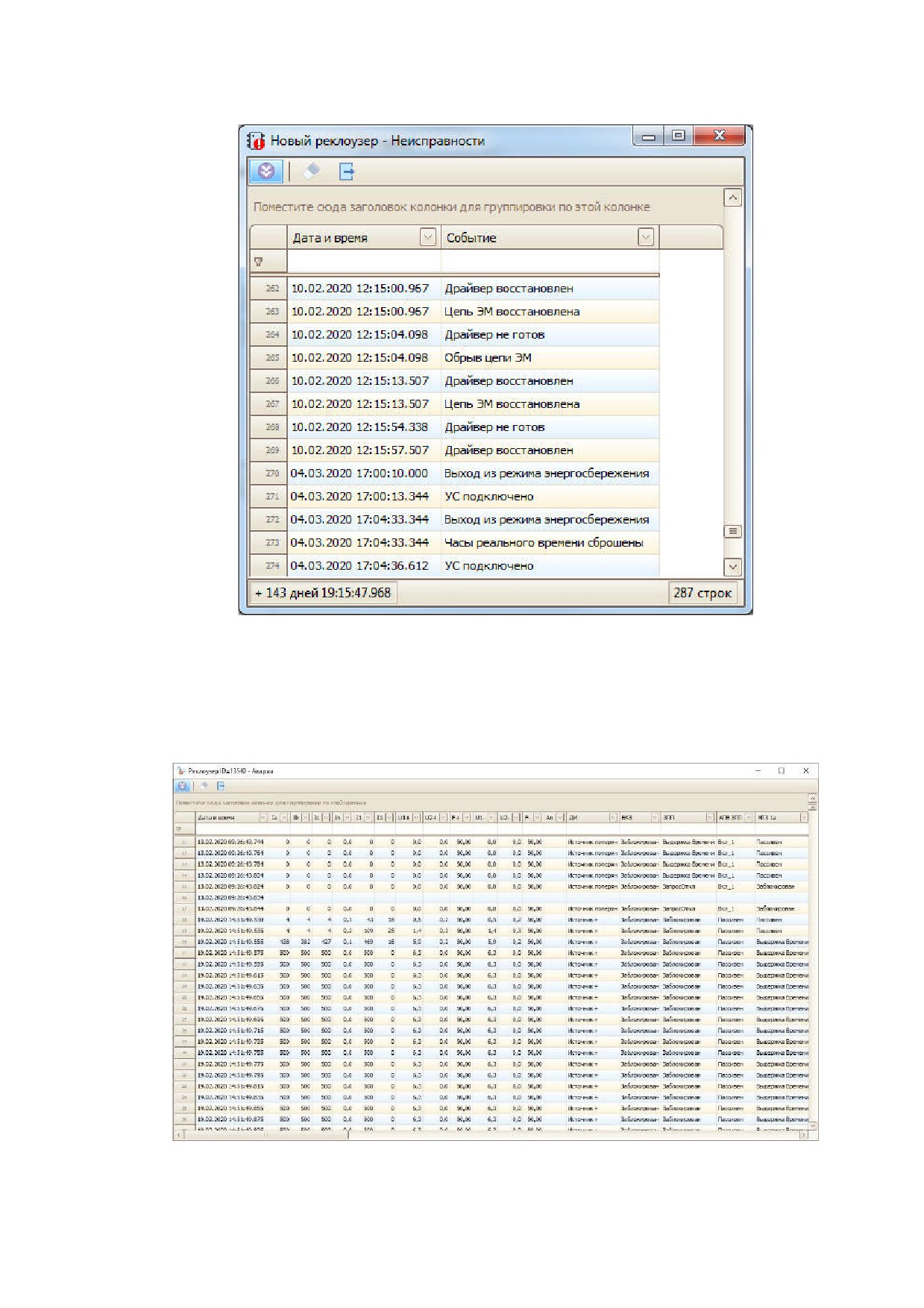Select row 264 Драйвер не готов
The image size is (924, 1308).
pos(454,335)
